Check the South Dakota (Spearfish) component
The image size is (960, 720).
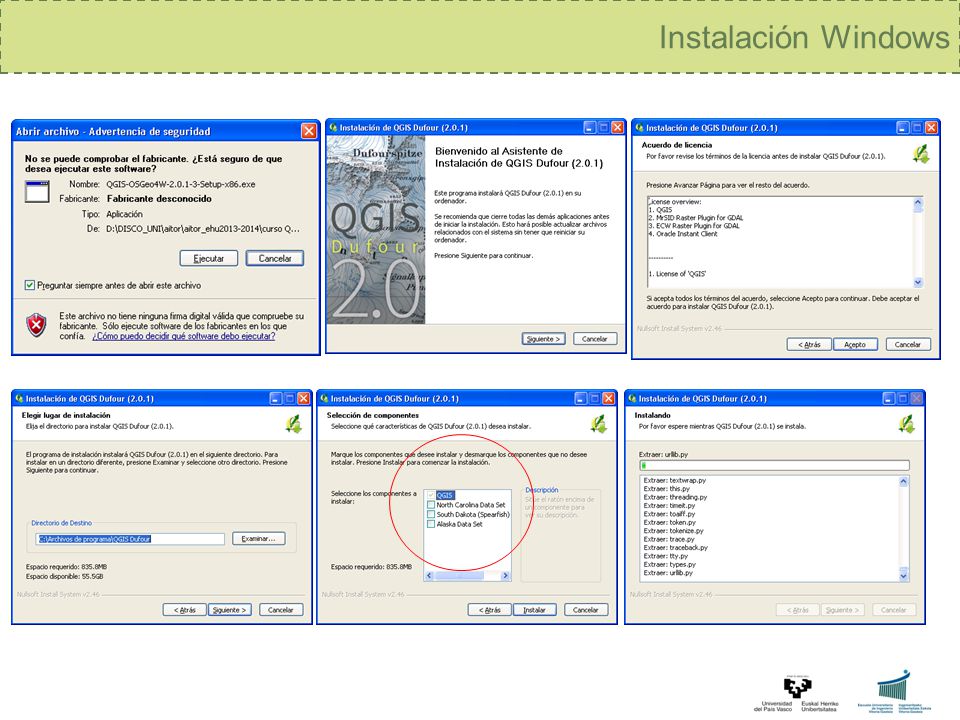(x=431, y=515)
